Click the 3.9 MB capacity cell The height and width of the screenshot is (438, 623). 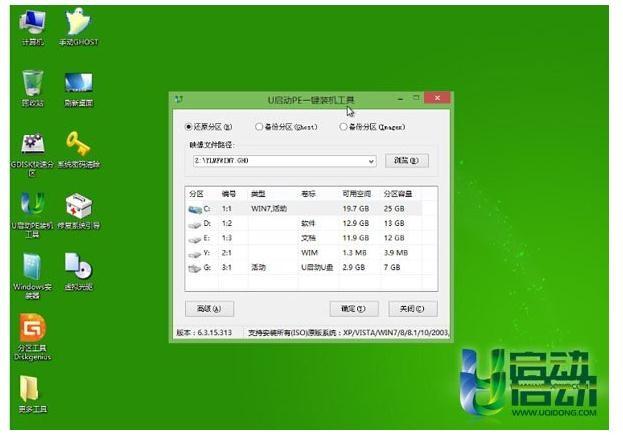click(396, 253)
